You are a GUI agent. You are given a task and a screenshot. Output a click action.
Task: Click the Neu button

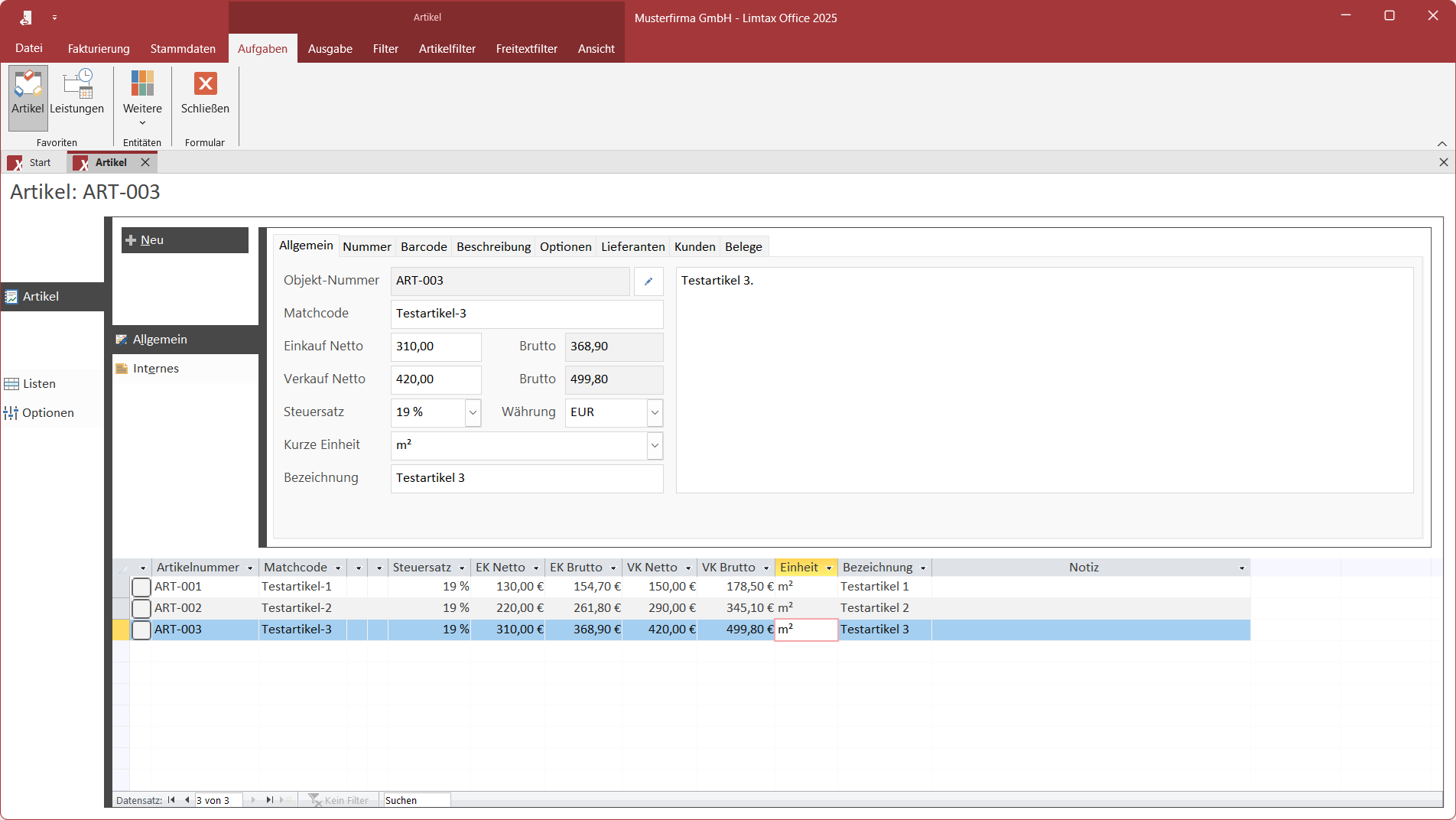(x=184, y=240)
